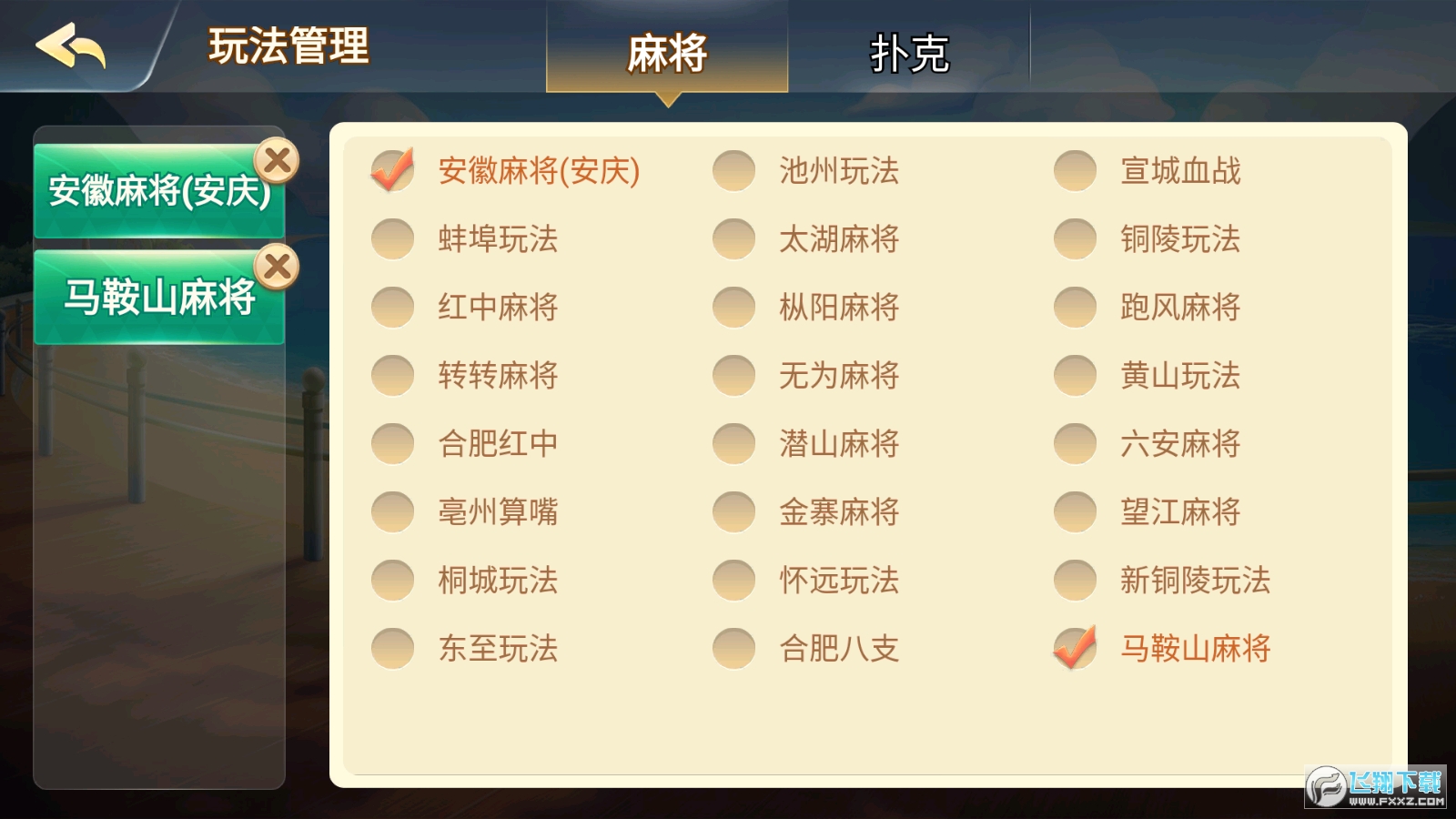This screenshot has width=1456, height=819.
Task: Remove 安徽麻将(安庆) with its X icon
Action: click(278, 162)
